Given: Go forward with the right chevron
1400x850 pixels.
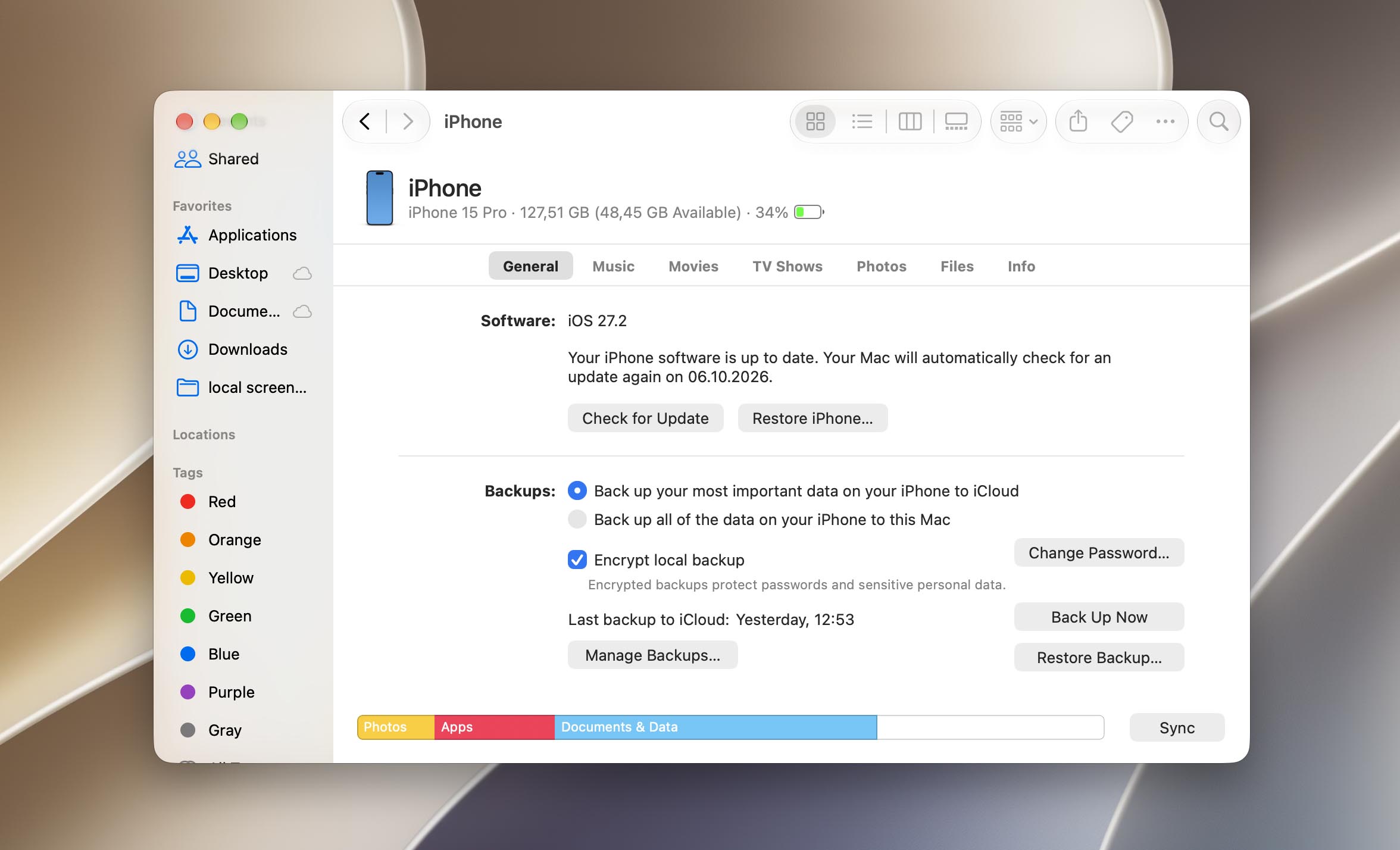Looking at the screenshot, I should (x=408, y=121).
